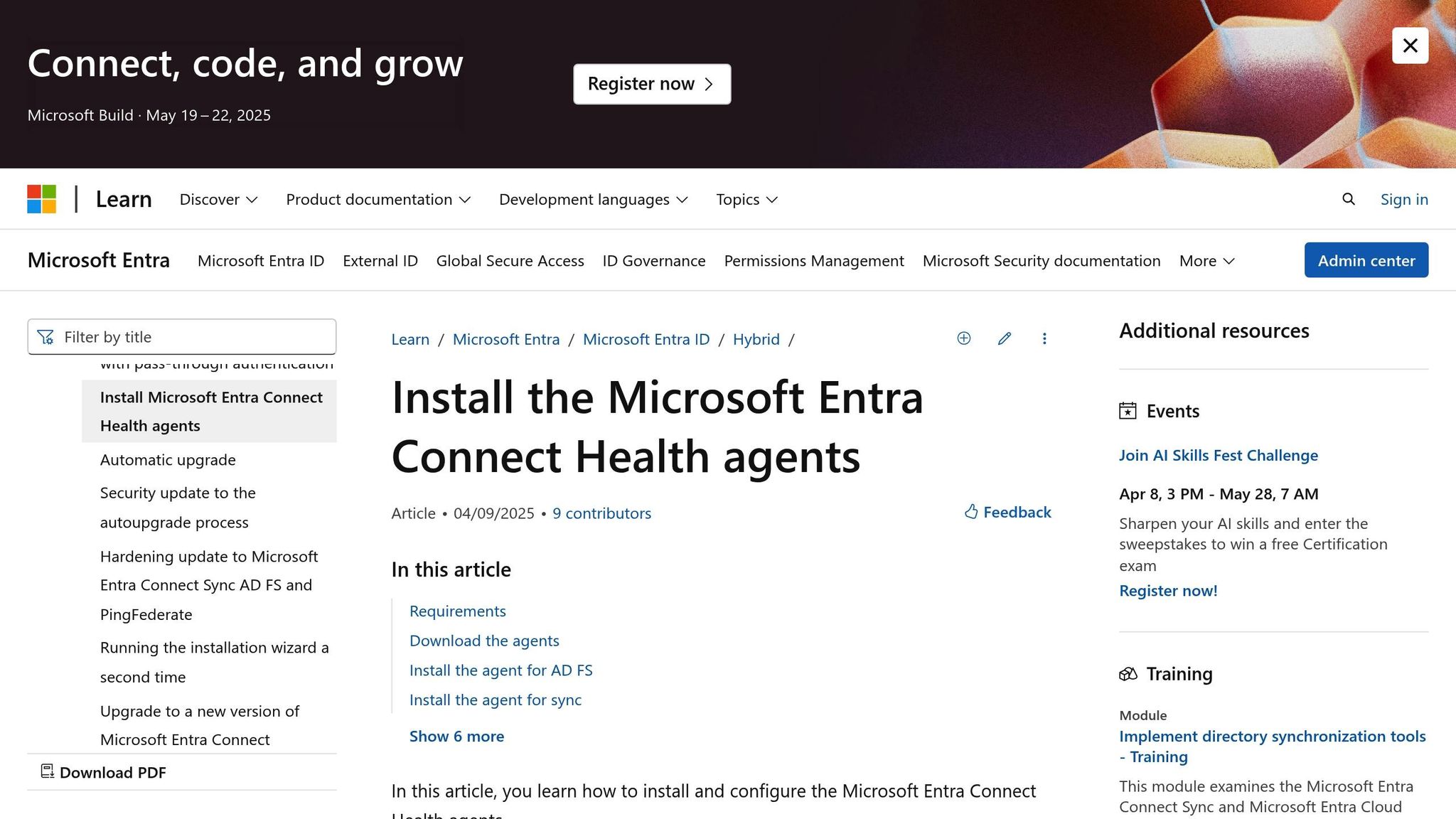The image size is (1456, 819).
Task: Jump to Install the agent for sync
Action: coord(496,700)
